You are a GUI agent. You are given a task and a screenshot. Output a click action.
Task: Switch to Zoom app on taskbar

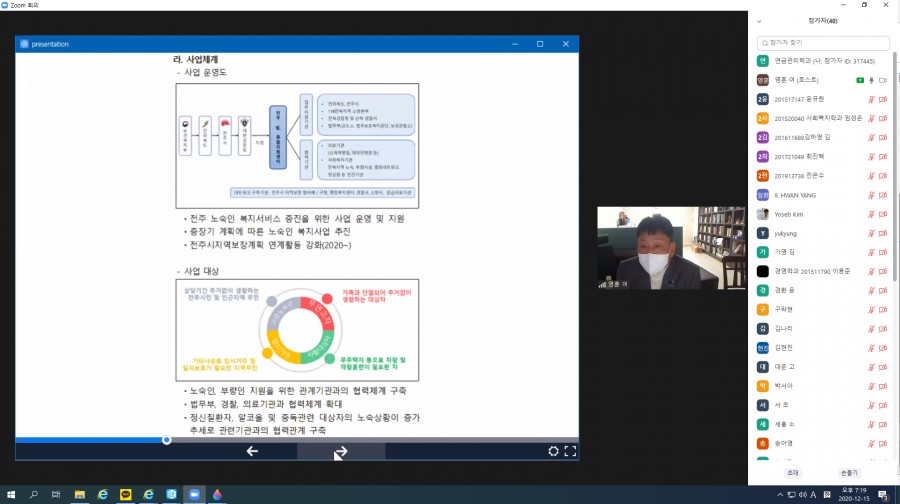click(194, 494)
